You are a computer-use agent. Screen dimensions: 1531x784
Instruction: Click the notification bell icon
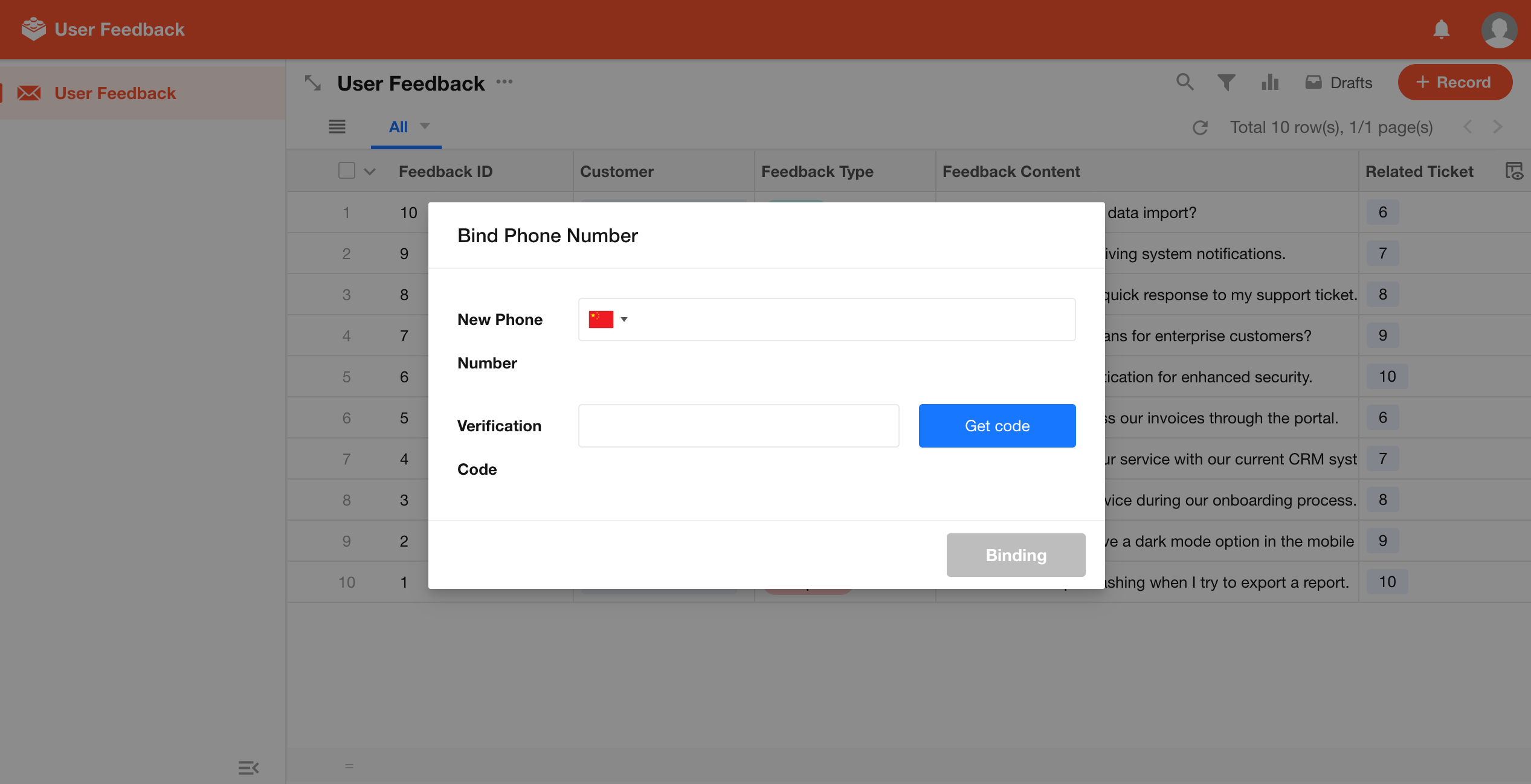point(1441,29)
